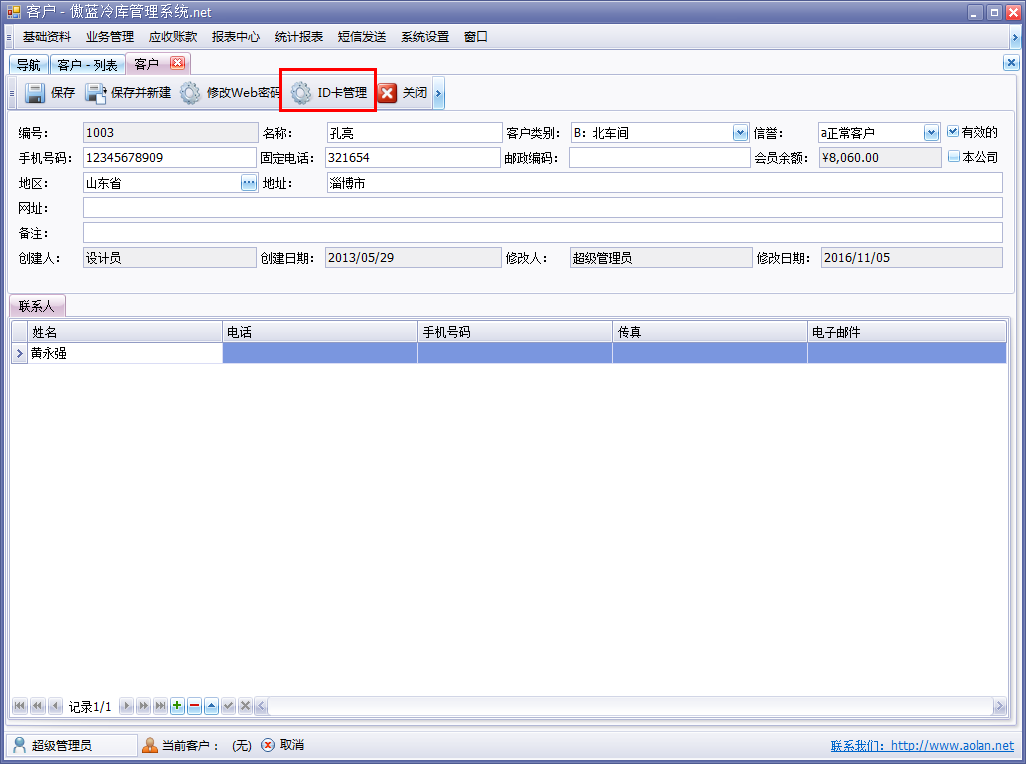Switch to the 客户 - 列表 tab
The image size is (1026, 764).
[87, 65]
